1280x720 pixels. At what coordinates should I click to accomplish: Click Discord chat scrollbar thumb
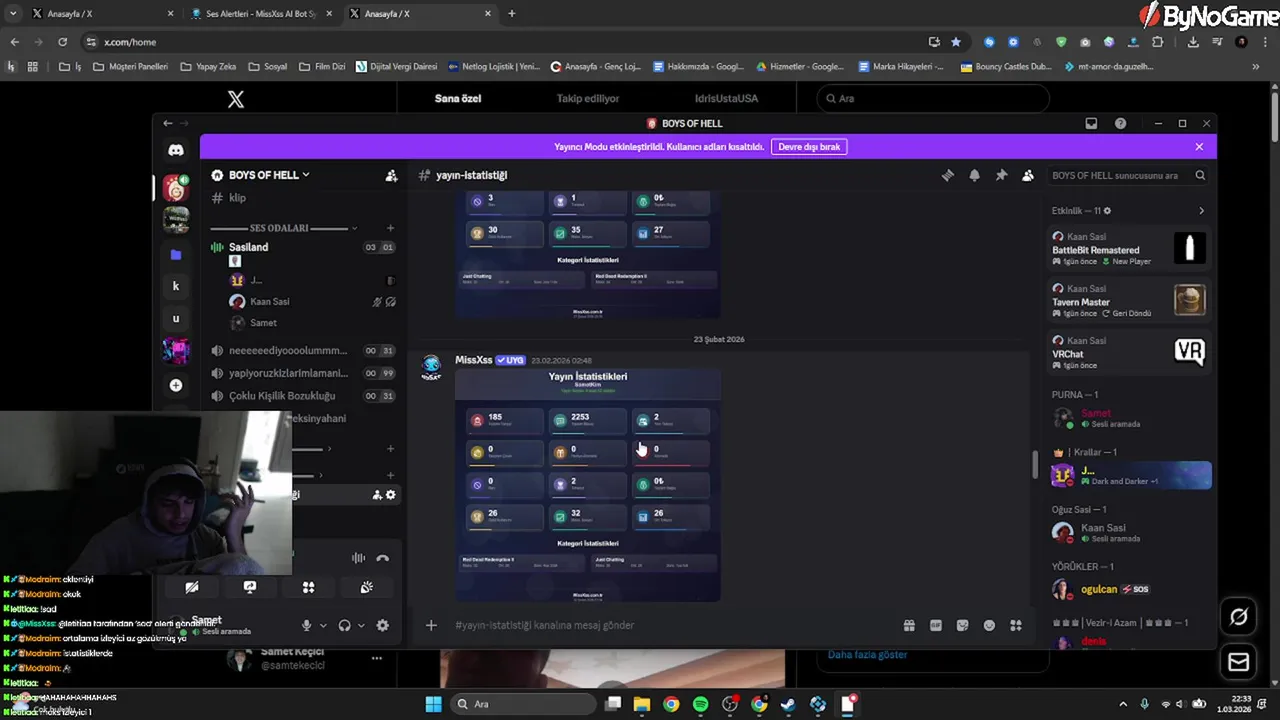(1035, 465)
